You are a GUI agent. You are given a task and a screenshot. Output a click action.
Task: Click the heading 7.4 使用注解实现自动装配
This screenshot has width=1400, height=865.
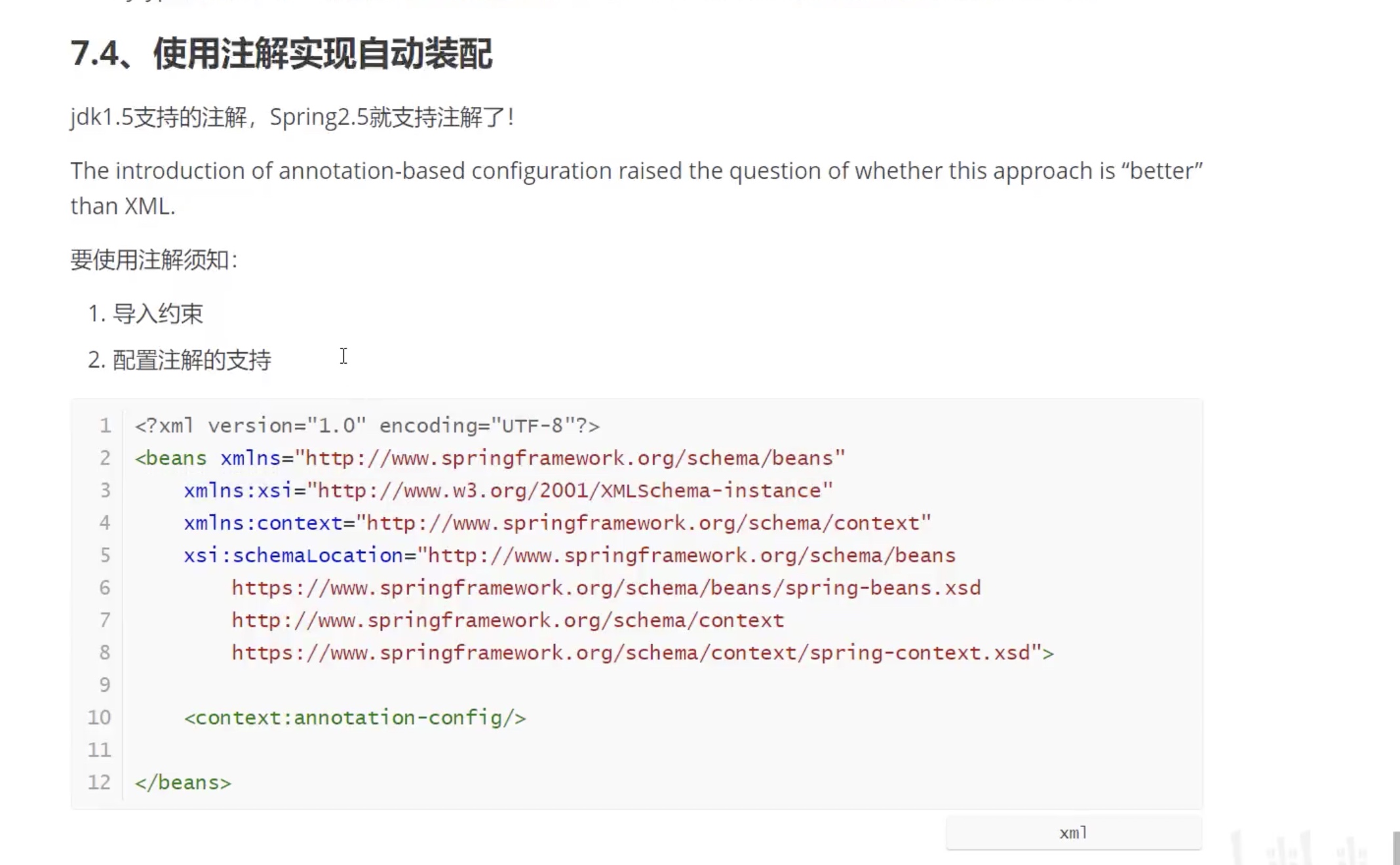pyautogui.click(x=281, y=54)
